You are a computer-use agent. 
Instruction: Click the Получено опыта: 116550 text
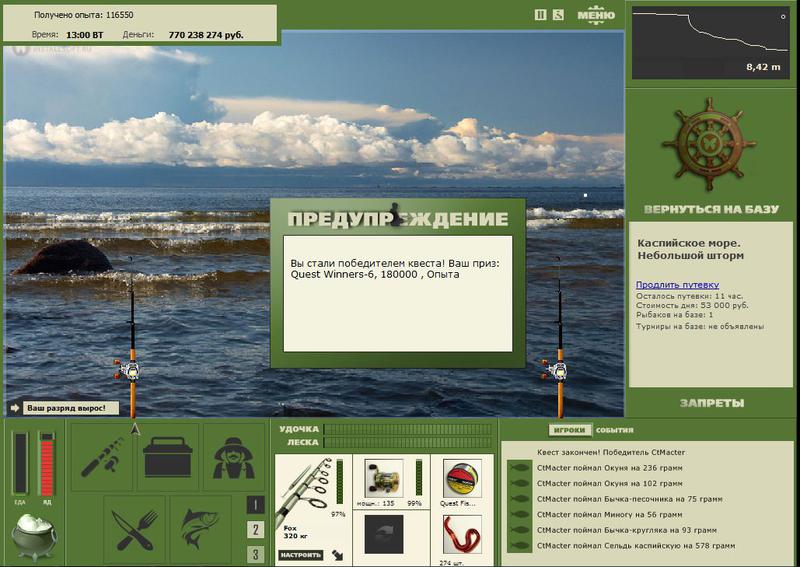click(84, 15)
